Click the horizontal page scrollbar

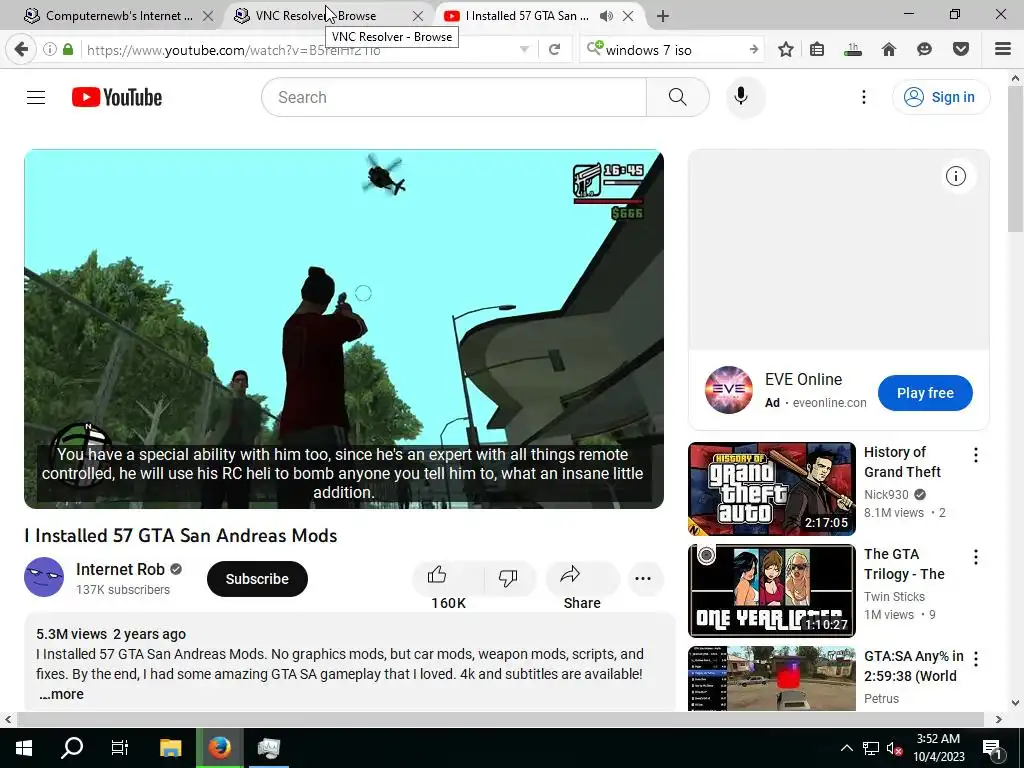(x=500, y=719)
